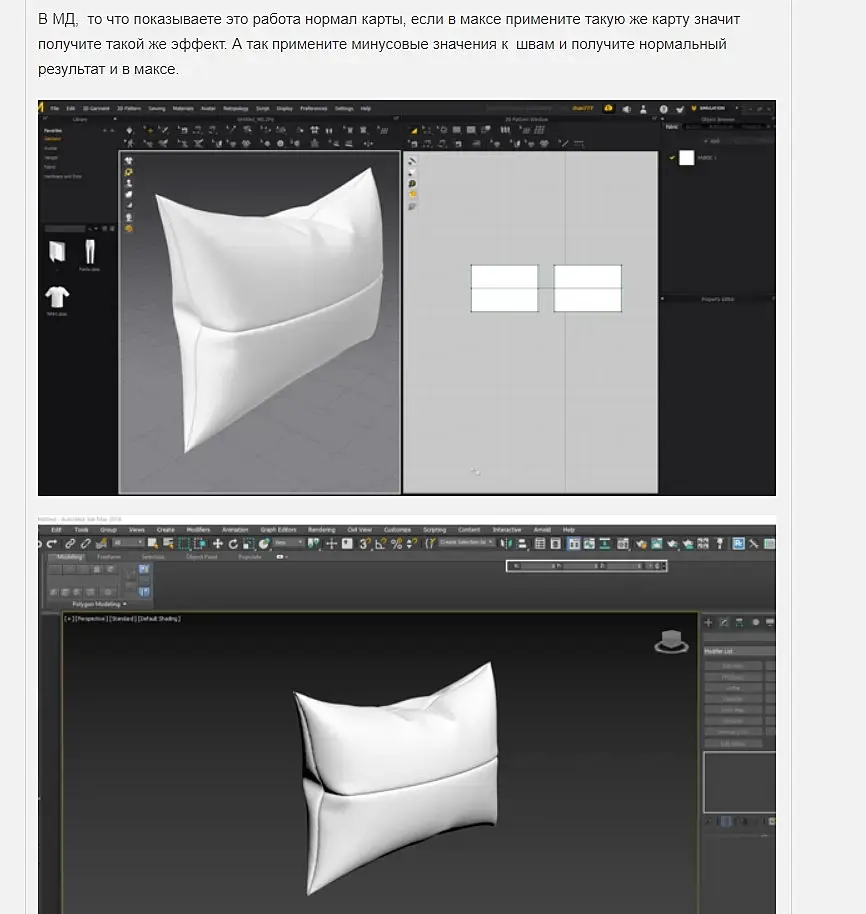Viewport: 866px width, 914px height.
Task: Switch to the Freeform ribbon tab
Action: pos(109,557)
